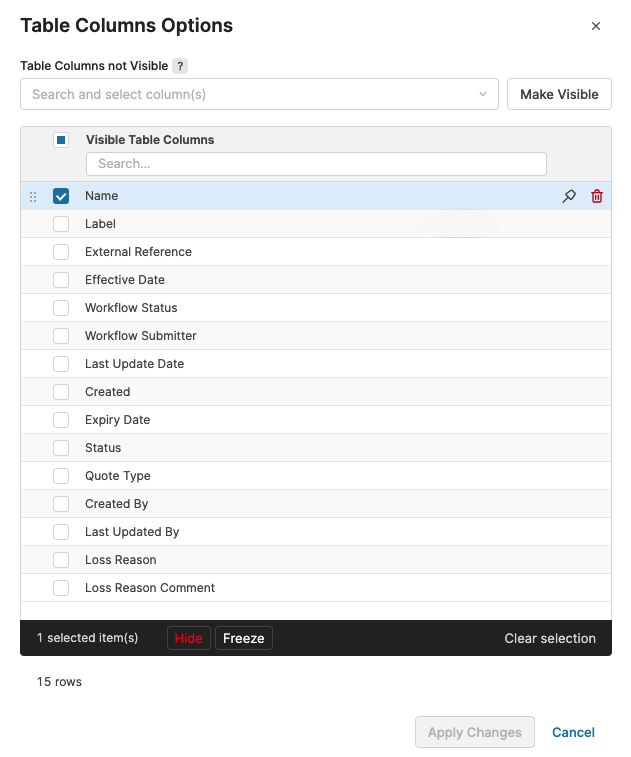Select the Loss Reason Comment checkbox
The image size is (631, 757).
tap(61, 588)
